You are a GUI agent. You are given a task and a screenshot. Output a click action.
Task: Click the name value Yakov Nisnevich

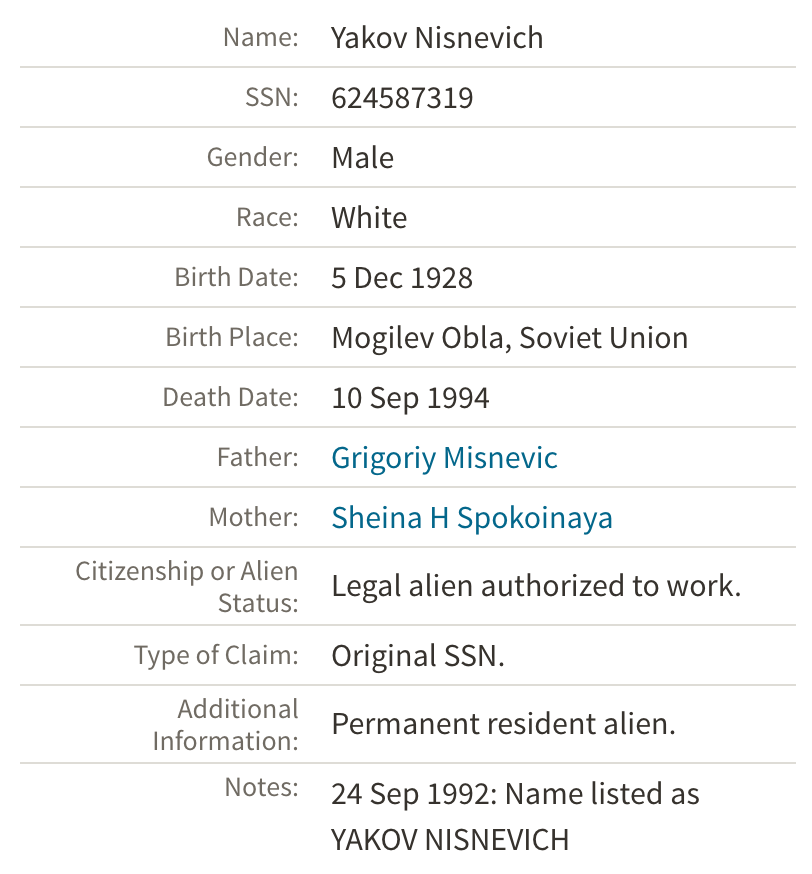click(437, 38)
